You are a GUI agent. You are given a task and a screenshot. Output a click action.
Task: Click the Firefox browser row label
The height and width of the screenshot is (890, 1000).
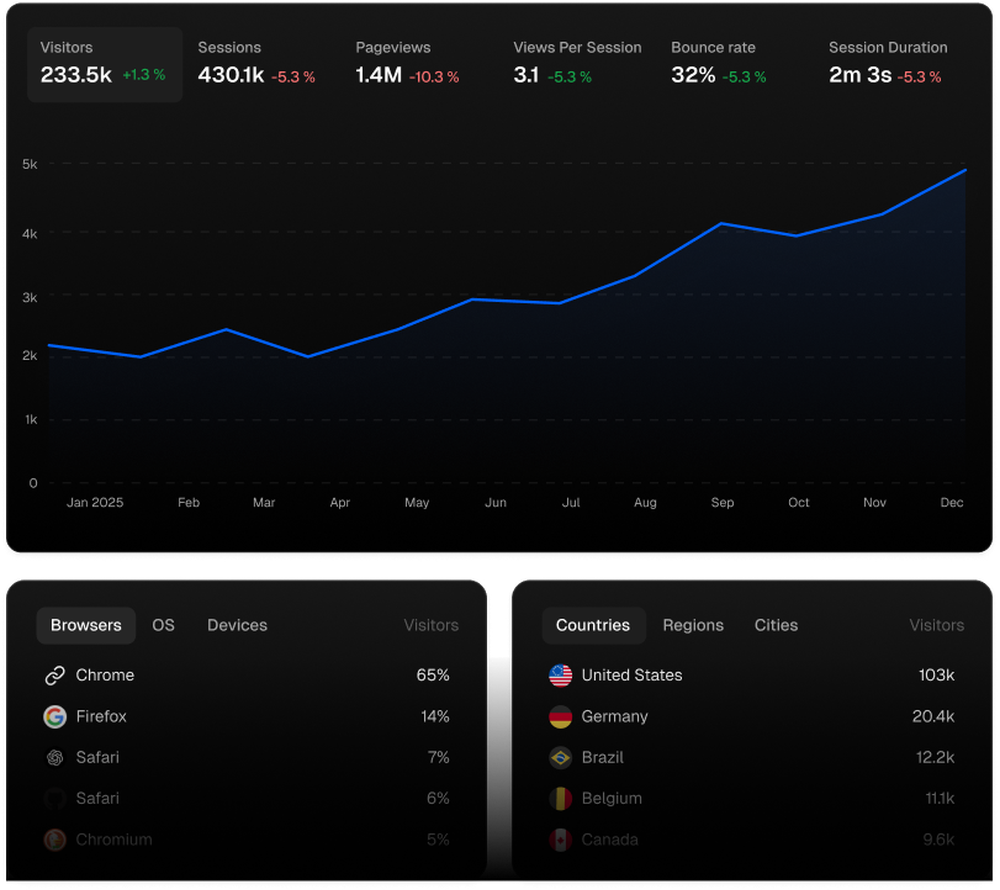[x=101, y=717]
